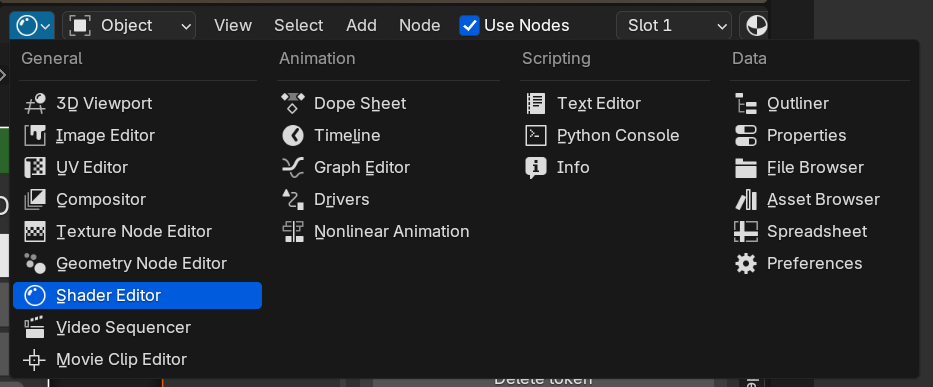Click the Compositor icon

[x=35, y=199]
